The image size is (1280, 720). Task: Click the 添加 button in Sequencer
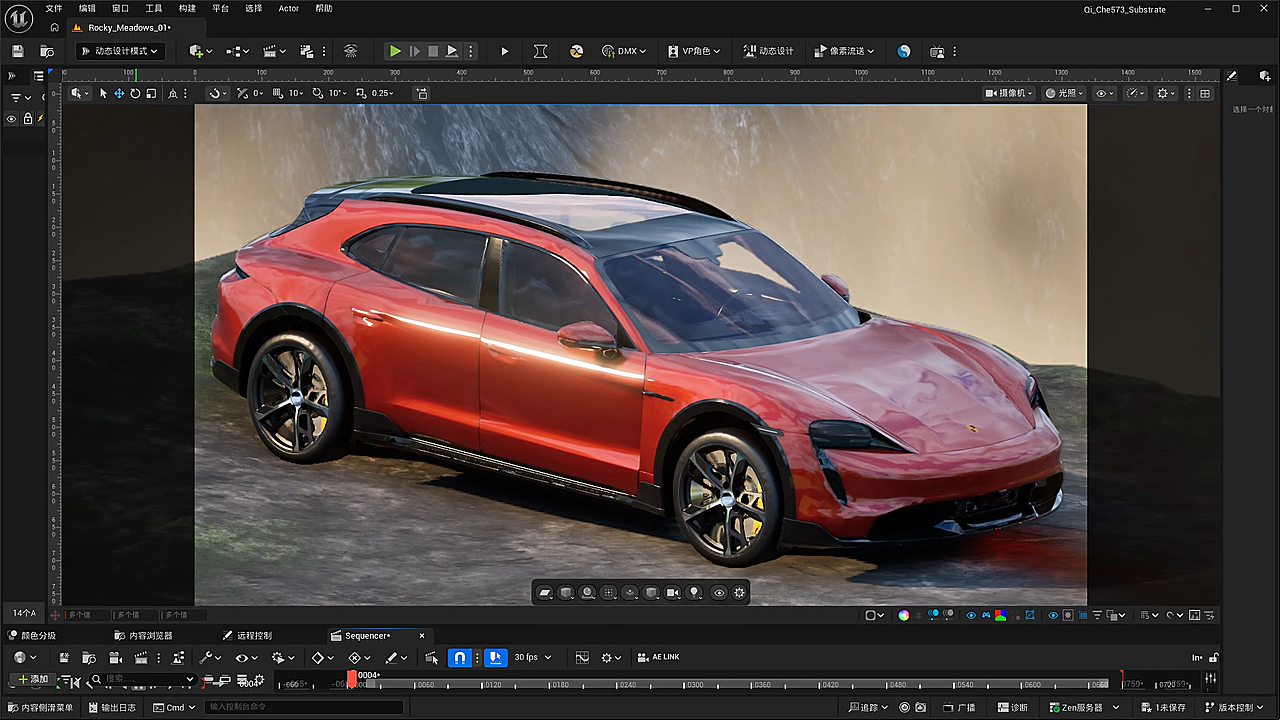[x=32, y=679]
